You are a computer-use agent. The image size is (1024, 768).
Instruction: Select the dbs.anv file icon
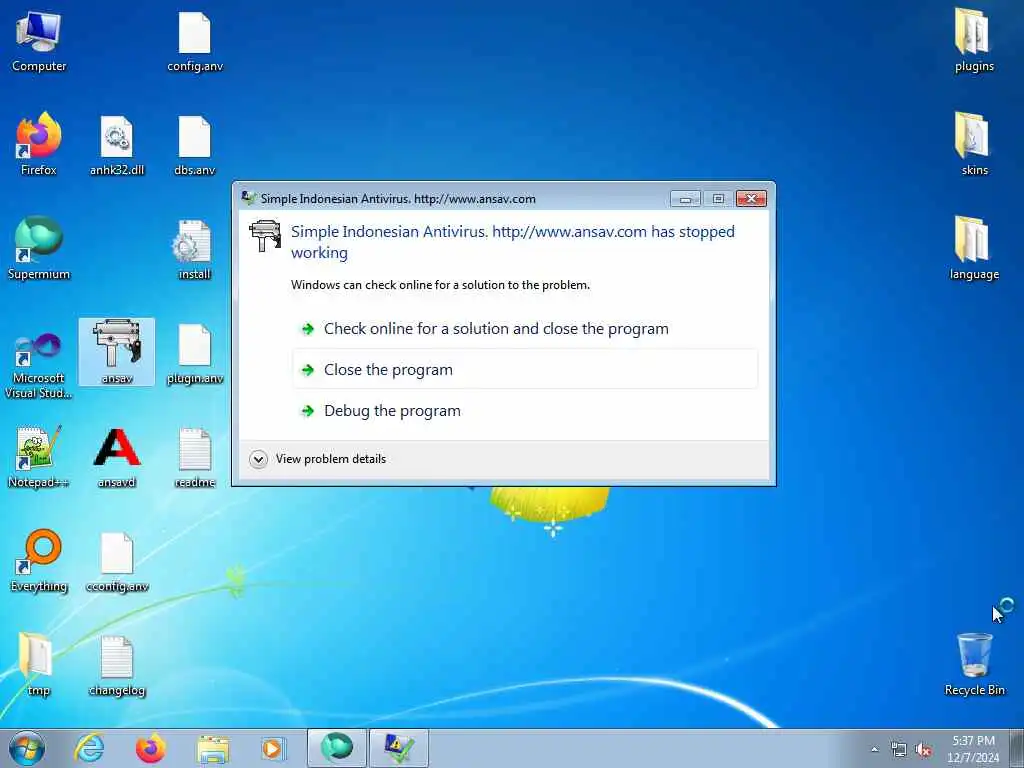coord(195,146)
